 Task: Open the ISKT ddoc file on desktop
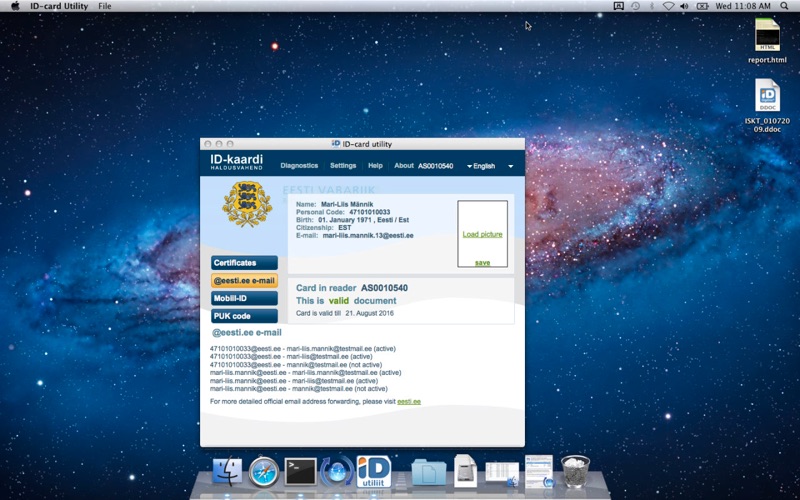click(x=767, y=97)
